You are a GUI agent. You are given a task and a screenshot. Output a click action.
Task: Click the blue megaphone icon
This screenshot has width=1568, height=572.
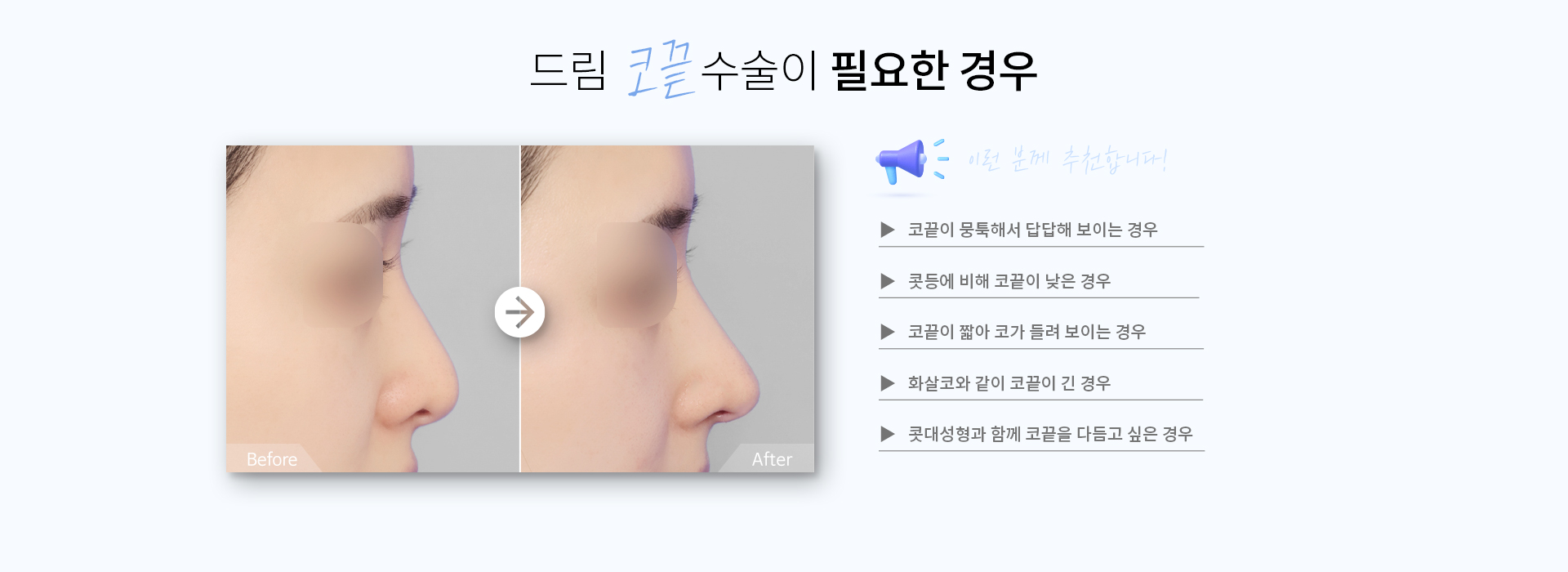click(901, 161)
